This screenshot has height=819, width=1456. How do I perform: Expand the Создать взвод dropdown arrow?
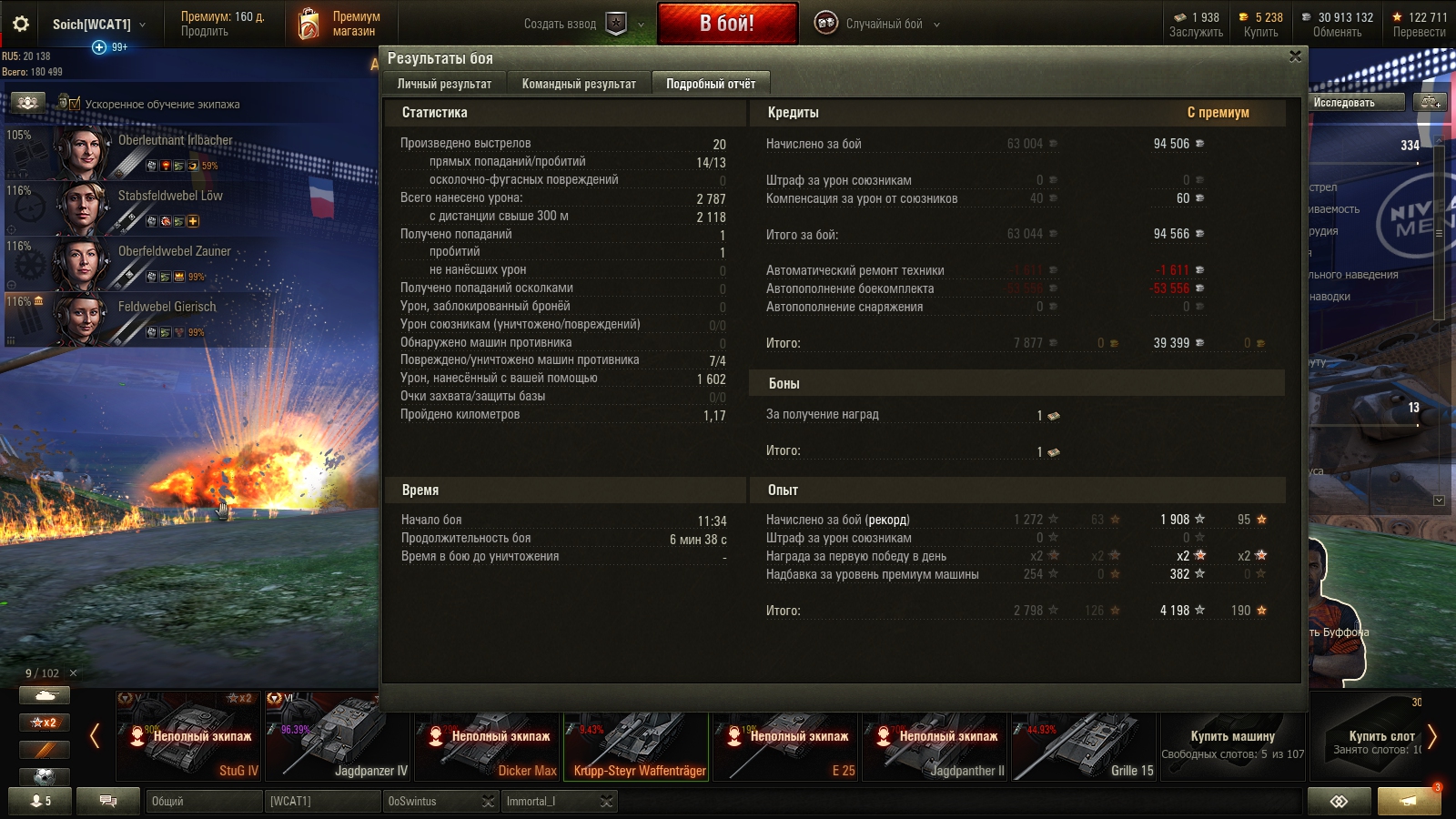[641, 25]
